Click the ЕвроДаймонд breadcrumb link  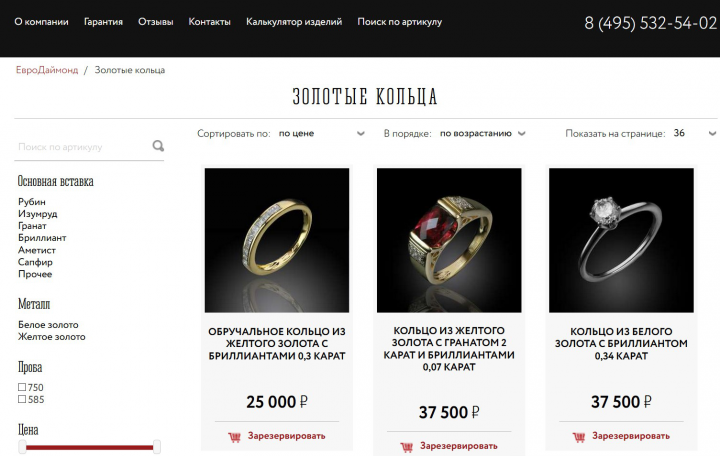(47, 70)
